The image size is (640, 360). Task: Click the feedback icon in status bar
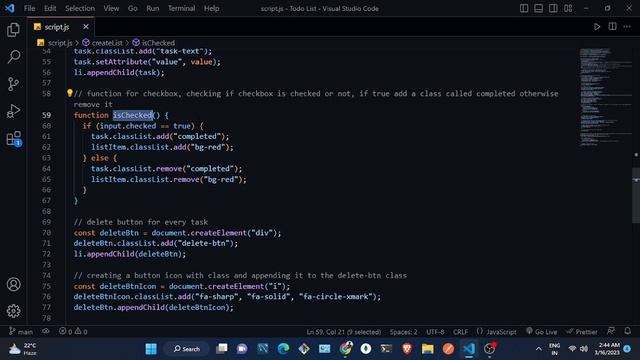tap(611, 331)
